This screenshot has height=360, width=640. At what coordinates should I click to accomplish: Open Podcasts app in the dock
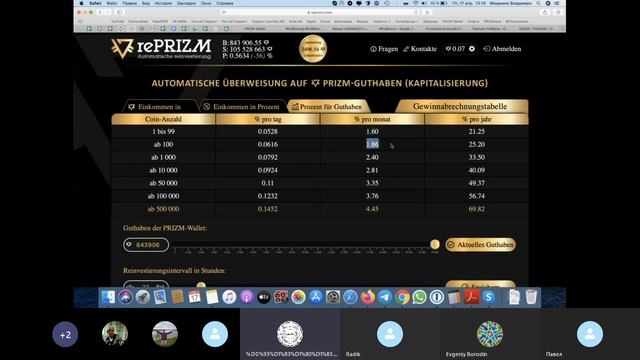point(247,298)
